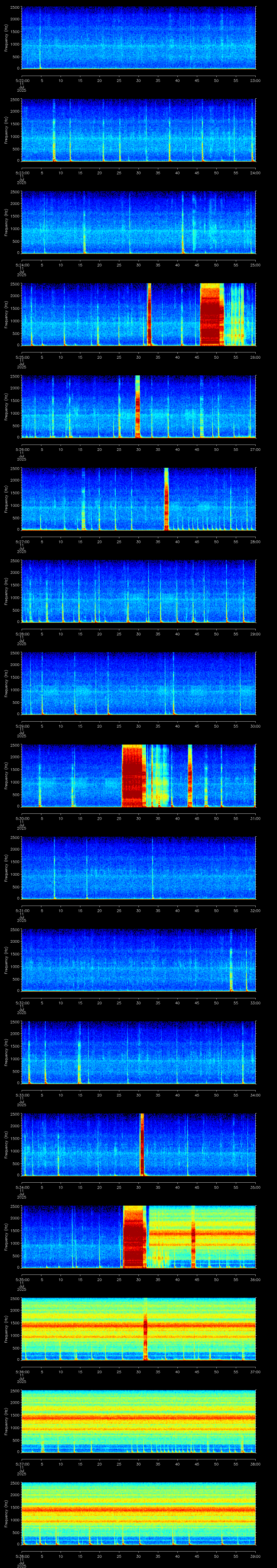Click the 5:35:00 start time label

point(22,1279)
